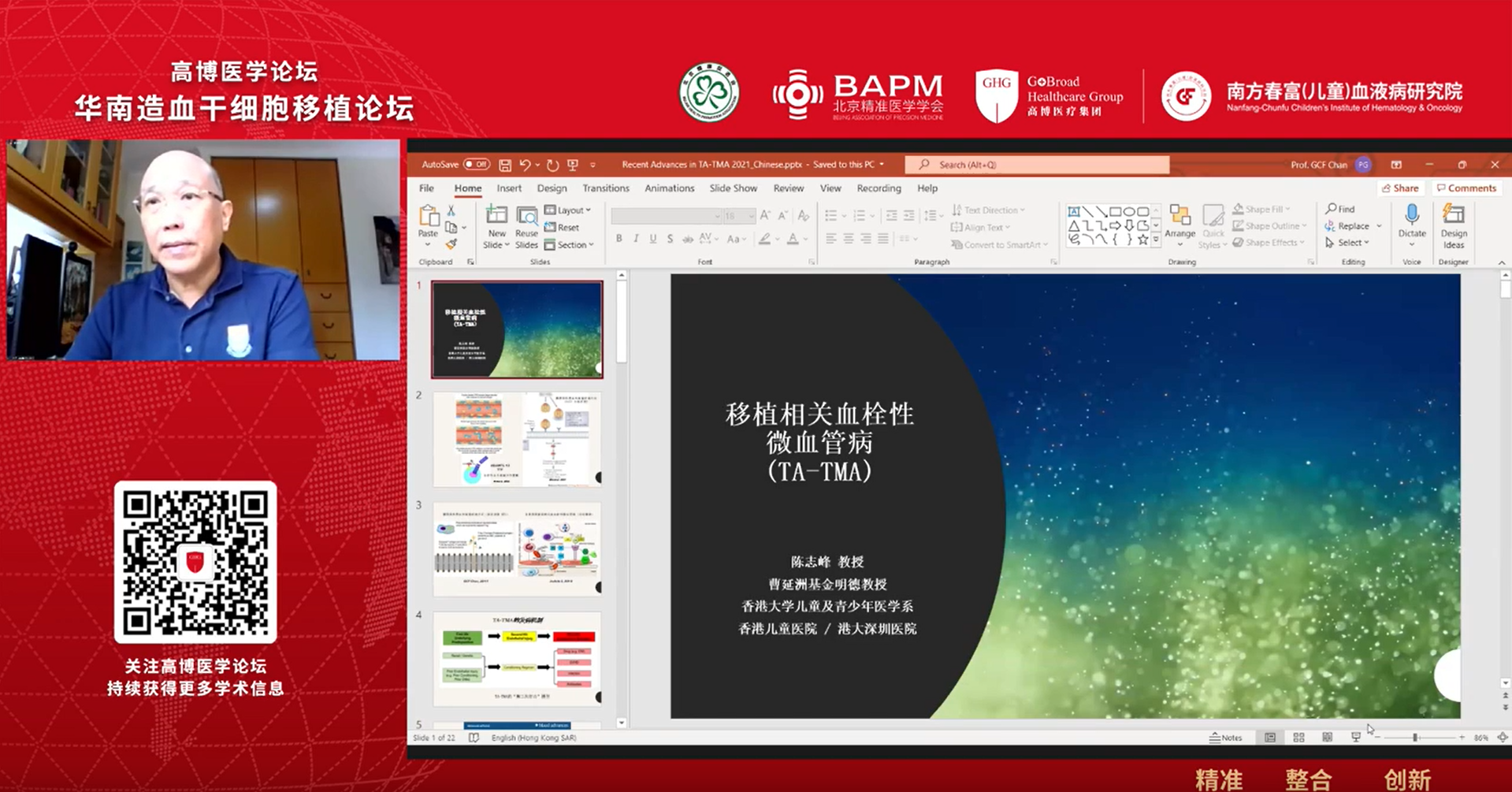The width and height of the screenshot is (1512, 792).
Task: Open the Text Direction dropdown
Action: 988,210
